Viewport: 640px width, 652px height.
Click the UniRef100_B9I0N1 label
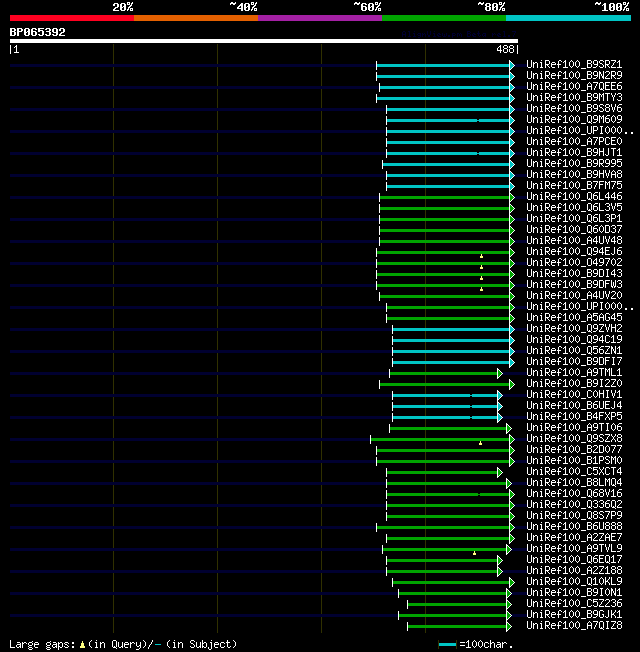coord(574,593)
